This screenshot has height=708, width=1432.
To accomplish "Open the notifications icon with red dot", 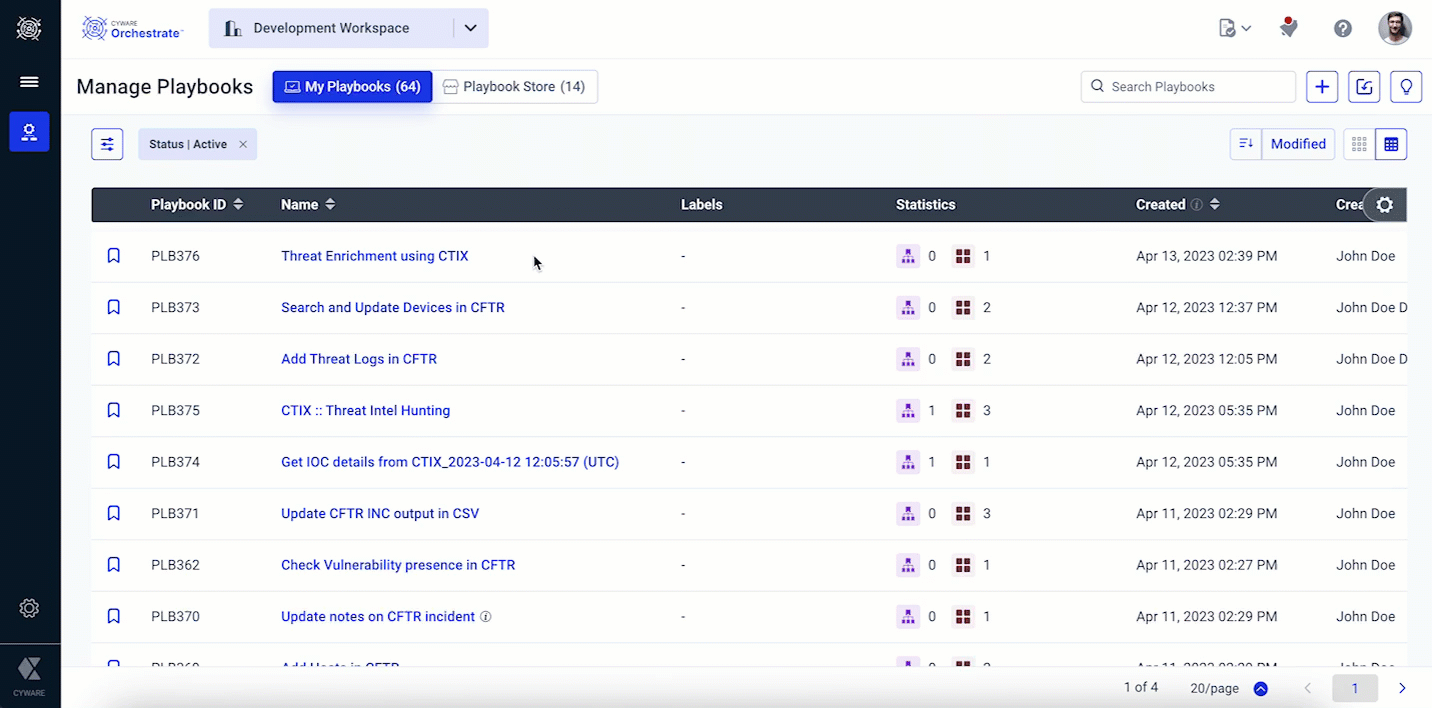I will click(x=1288, y=28).
